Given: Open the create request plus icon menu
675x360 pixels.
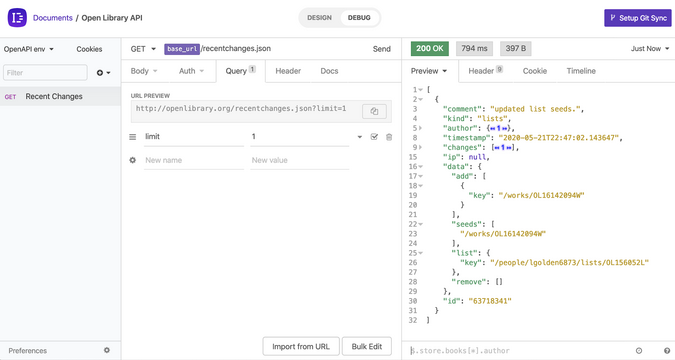Looking at the screenshot, I should (103, 73).
